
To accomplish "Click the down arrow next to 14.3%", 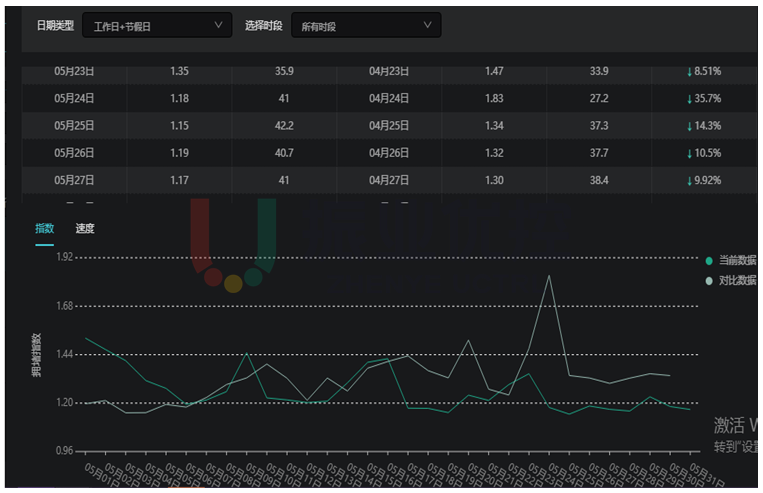I will (689, 126).
